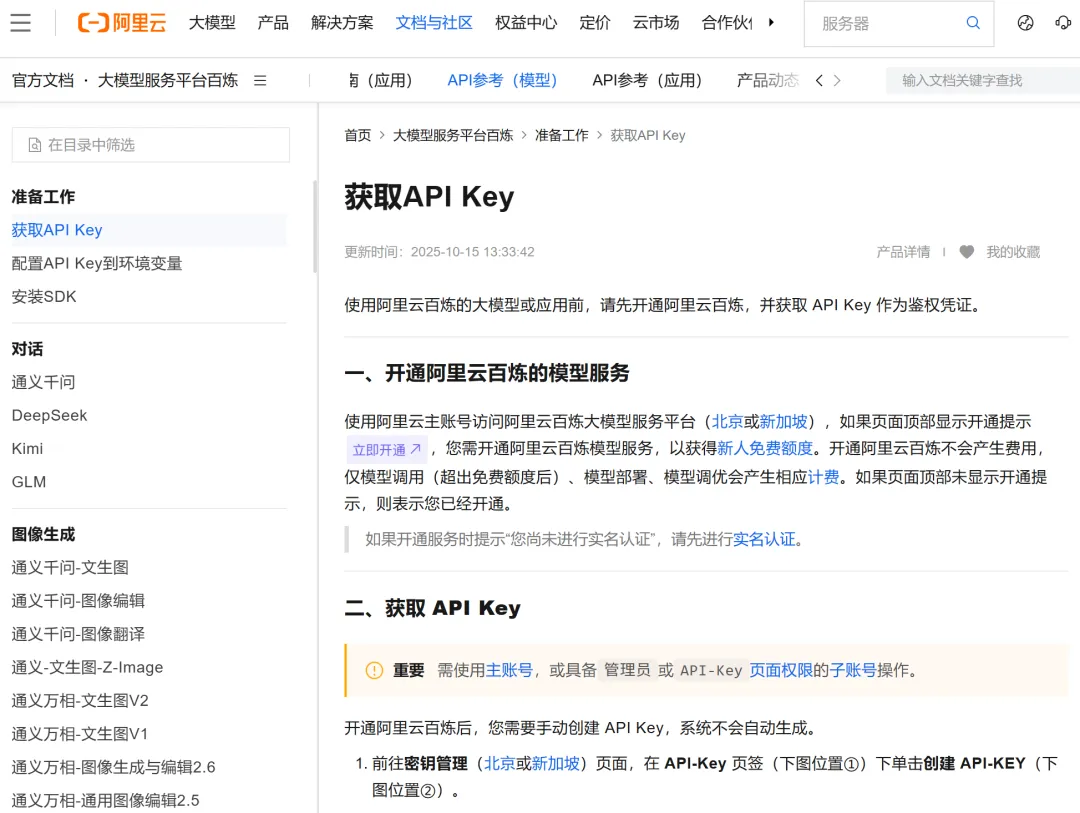The image size is (1080, 813).
Task: Click the cloud console icon at top right
Action: coord(1063,23)
